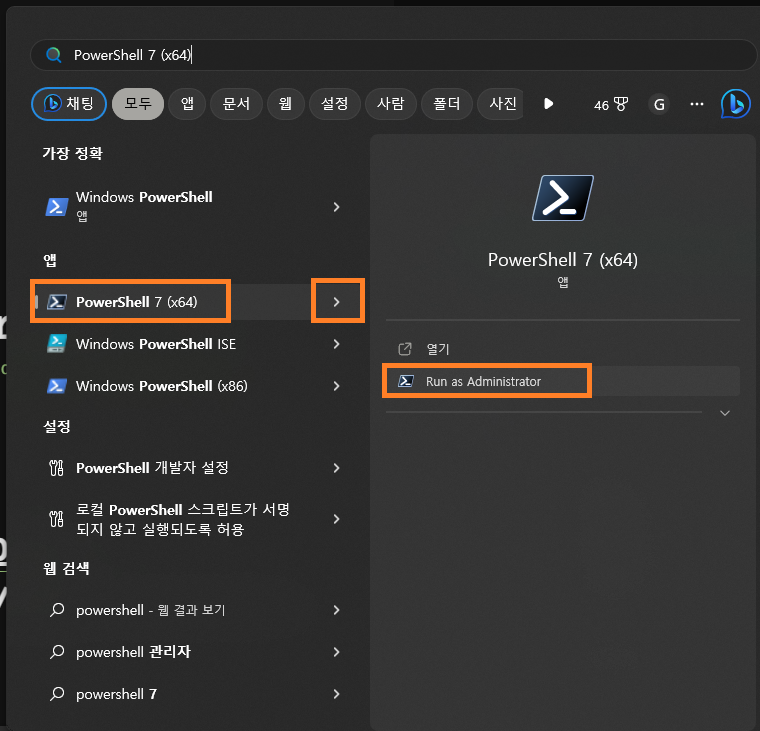Expand Windows PowerShell (x86) chevron
This screenshot has width=760, height=731.
point(336,386)
